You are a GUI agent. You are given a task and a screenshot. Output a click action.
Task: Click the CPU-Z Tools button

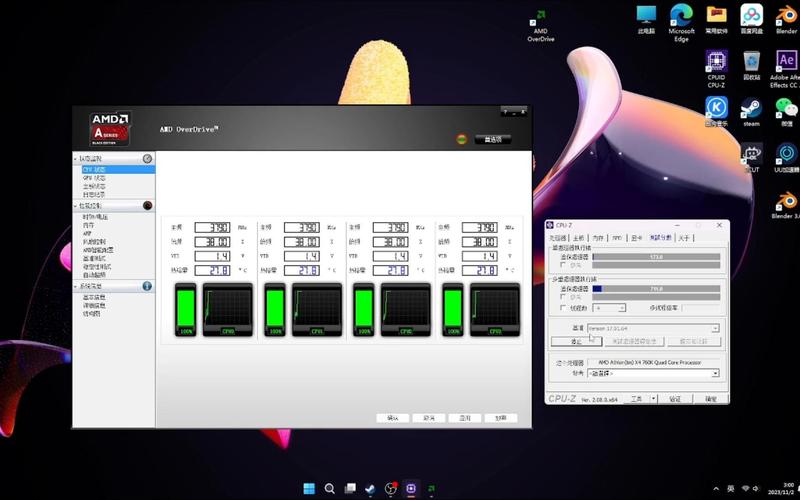(x=636, y=399)
